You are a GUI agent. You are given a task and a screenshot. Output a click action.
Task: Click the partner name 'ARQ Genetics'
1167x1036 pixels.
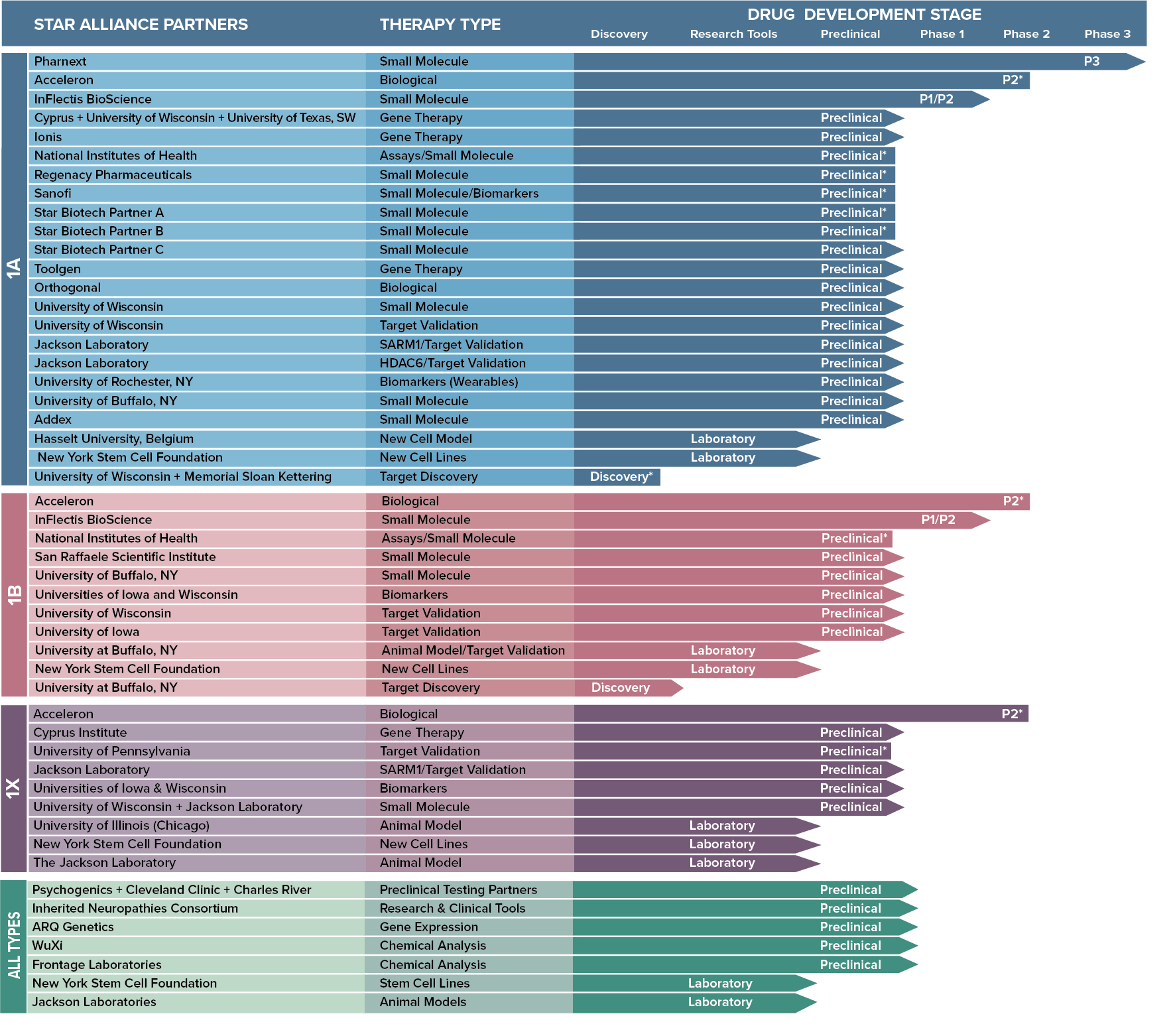(x=73, y=927)
